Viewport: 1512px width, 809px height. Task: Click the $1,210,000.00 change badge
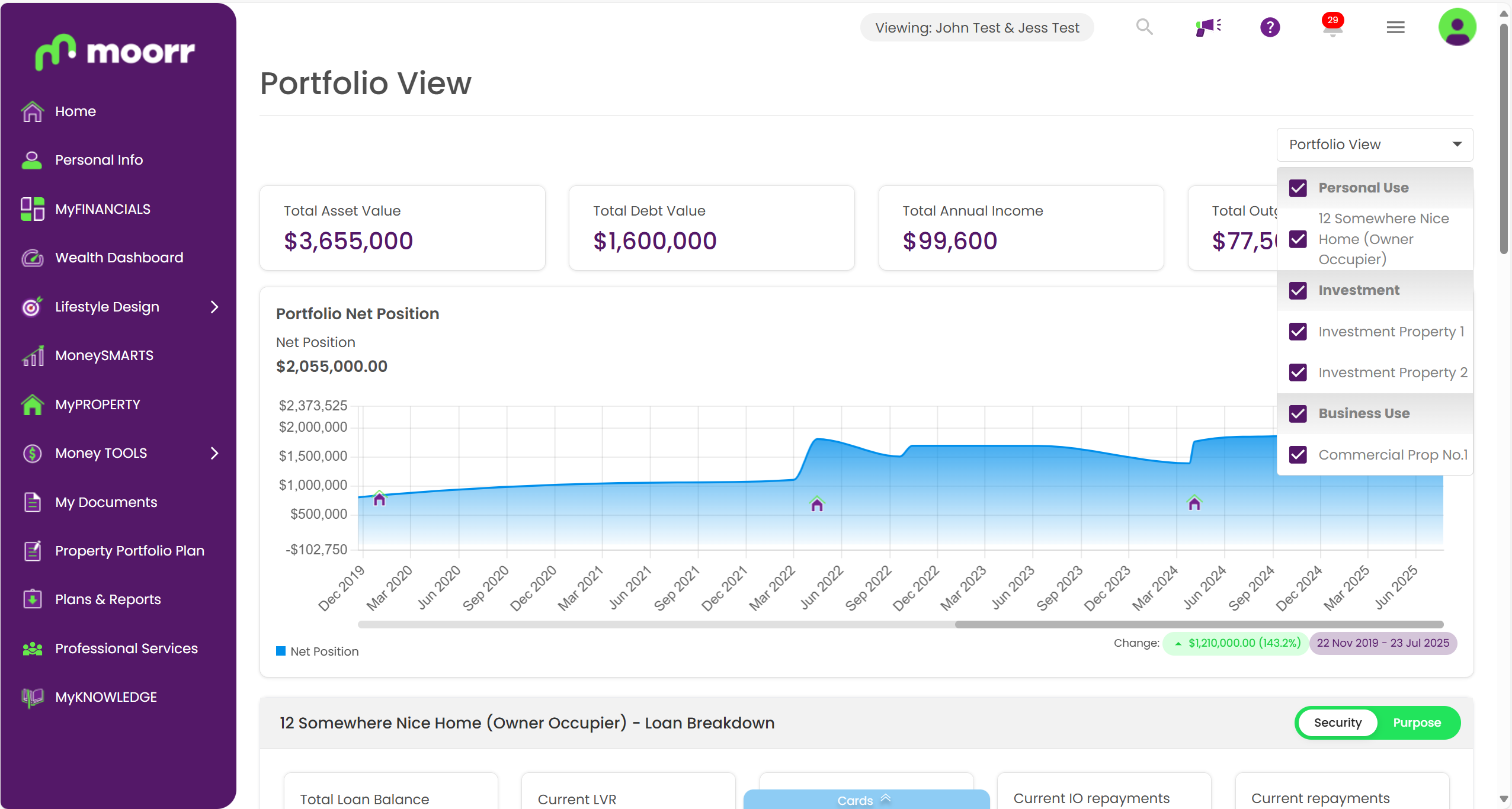pos(1235,643)
